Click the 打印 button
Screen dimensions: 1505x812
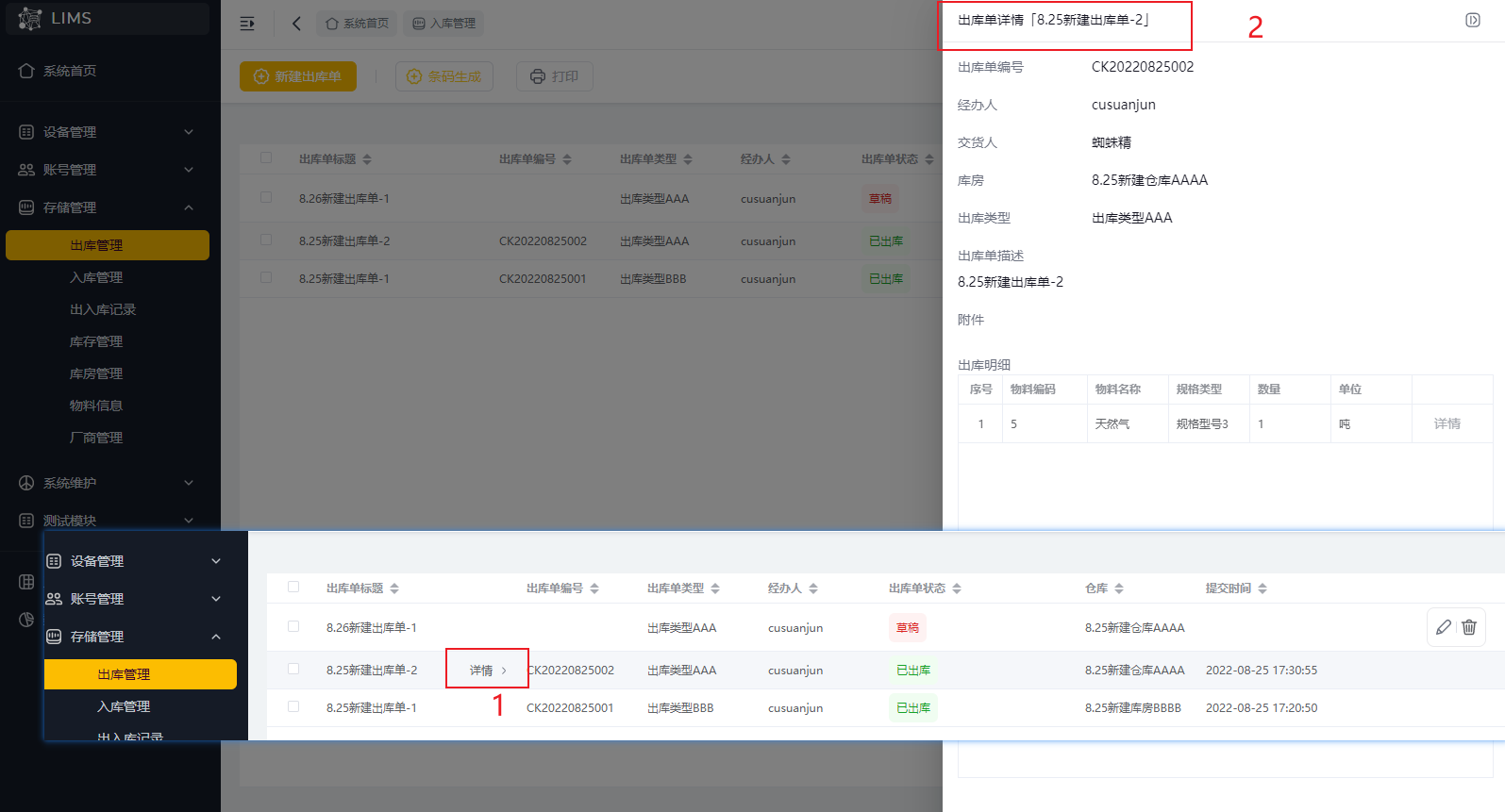pyautogui.click(x=555, y=76)
